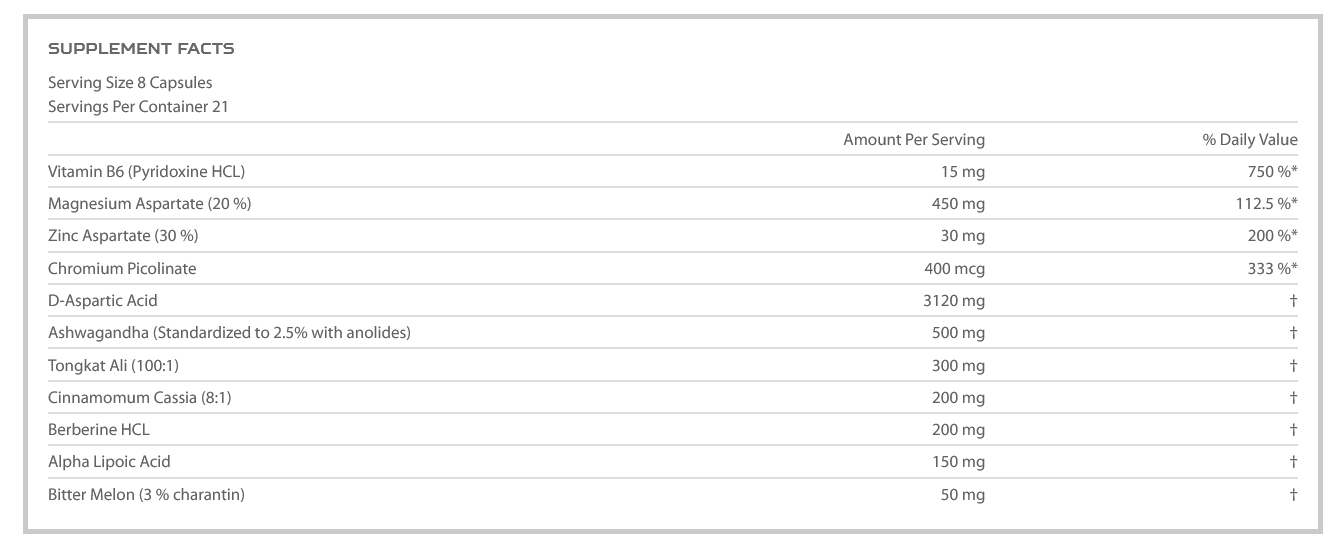
Task: Click the Supplement Facts heading
Action: point(141,48)
